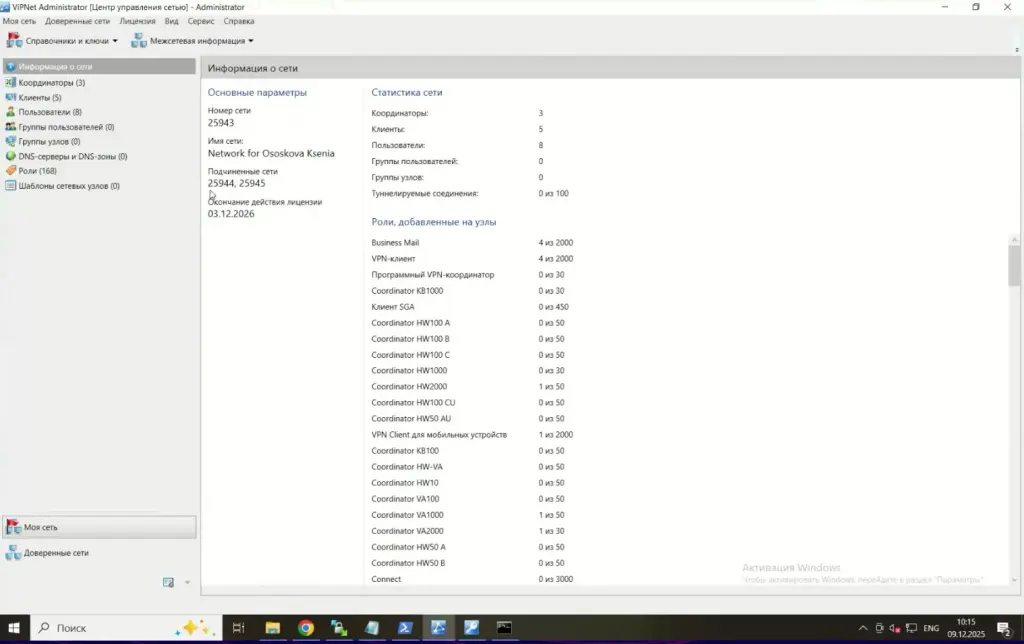Open the Доверенные сети menu in menu bar
Viewport: 1024px width, 644px height.
point(77,21)
